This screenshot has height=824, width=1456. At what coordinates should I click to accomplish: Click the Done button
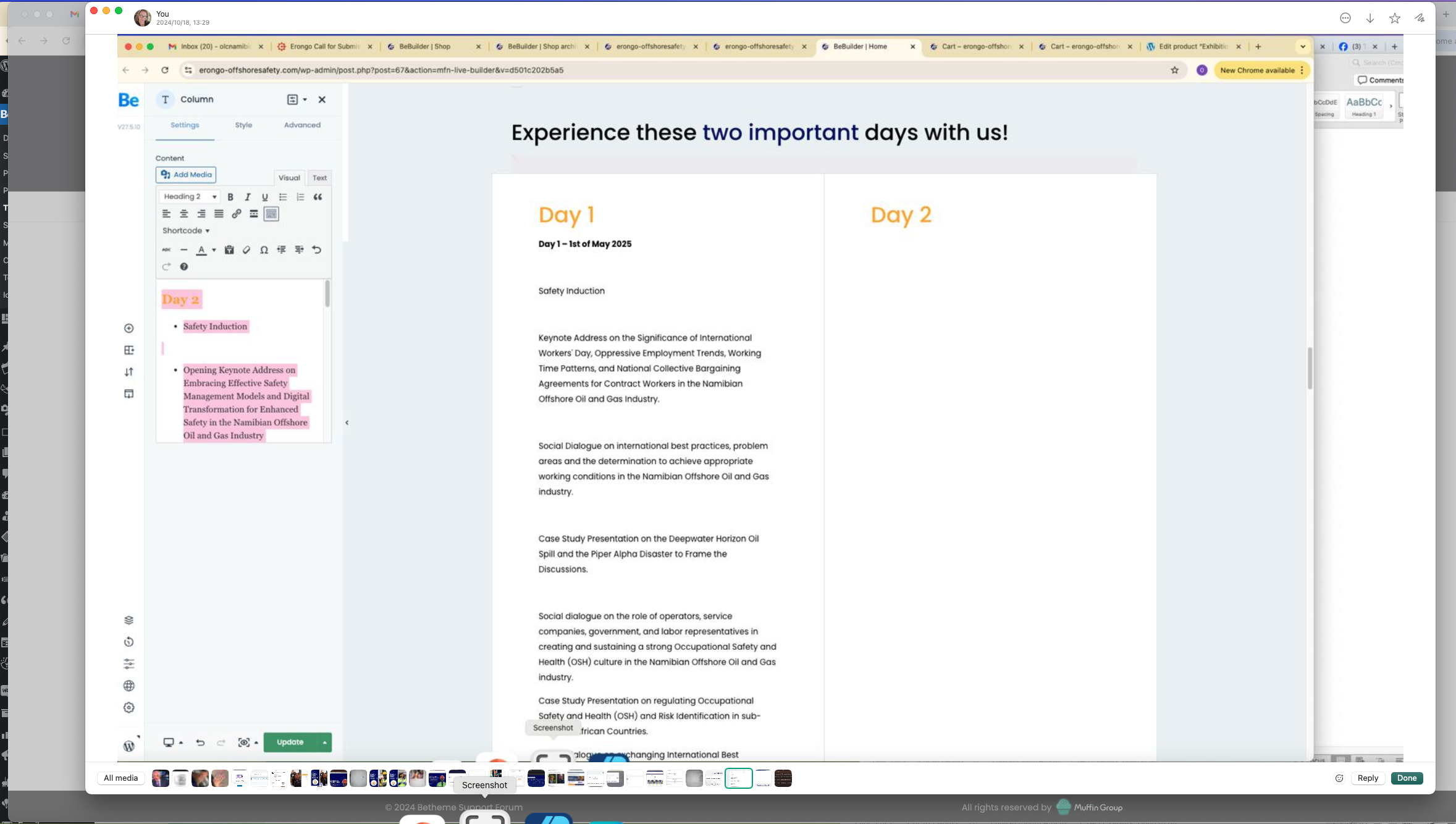coord(1407,778)
